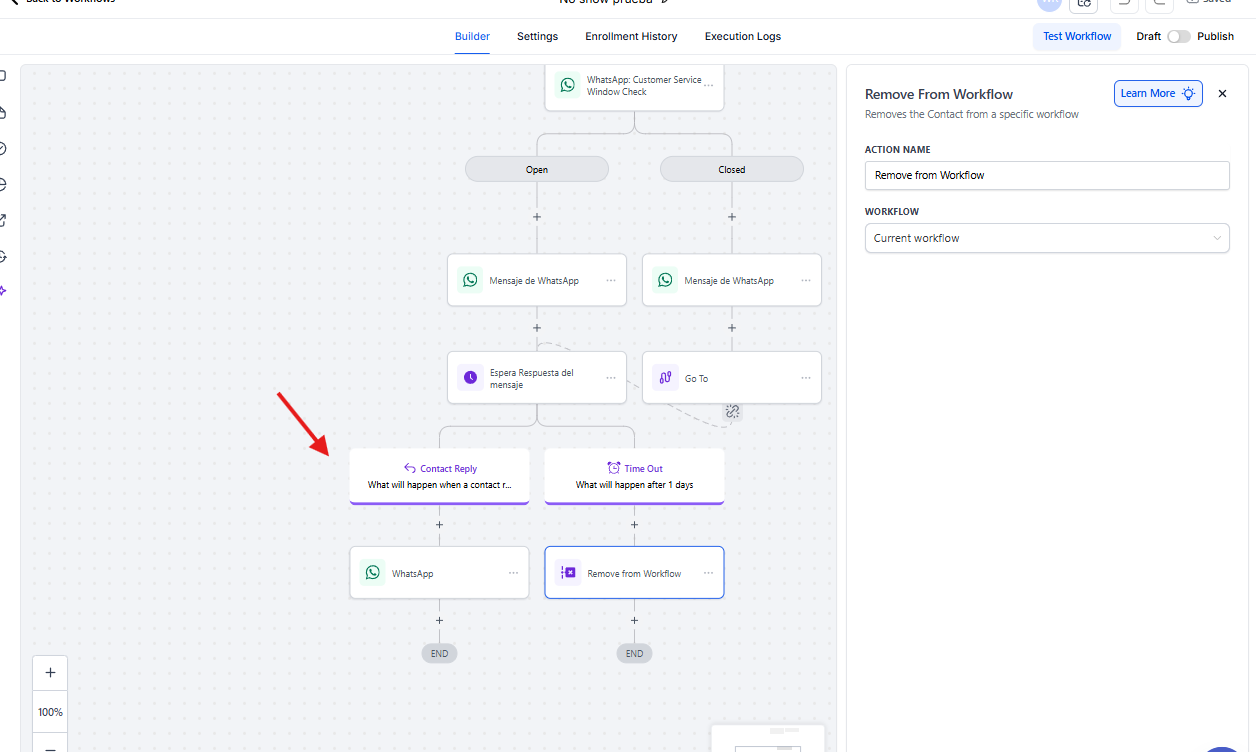1256x752 pixels.
Task: Click the Test Workflow button
Action: coord(1076,36)
